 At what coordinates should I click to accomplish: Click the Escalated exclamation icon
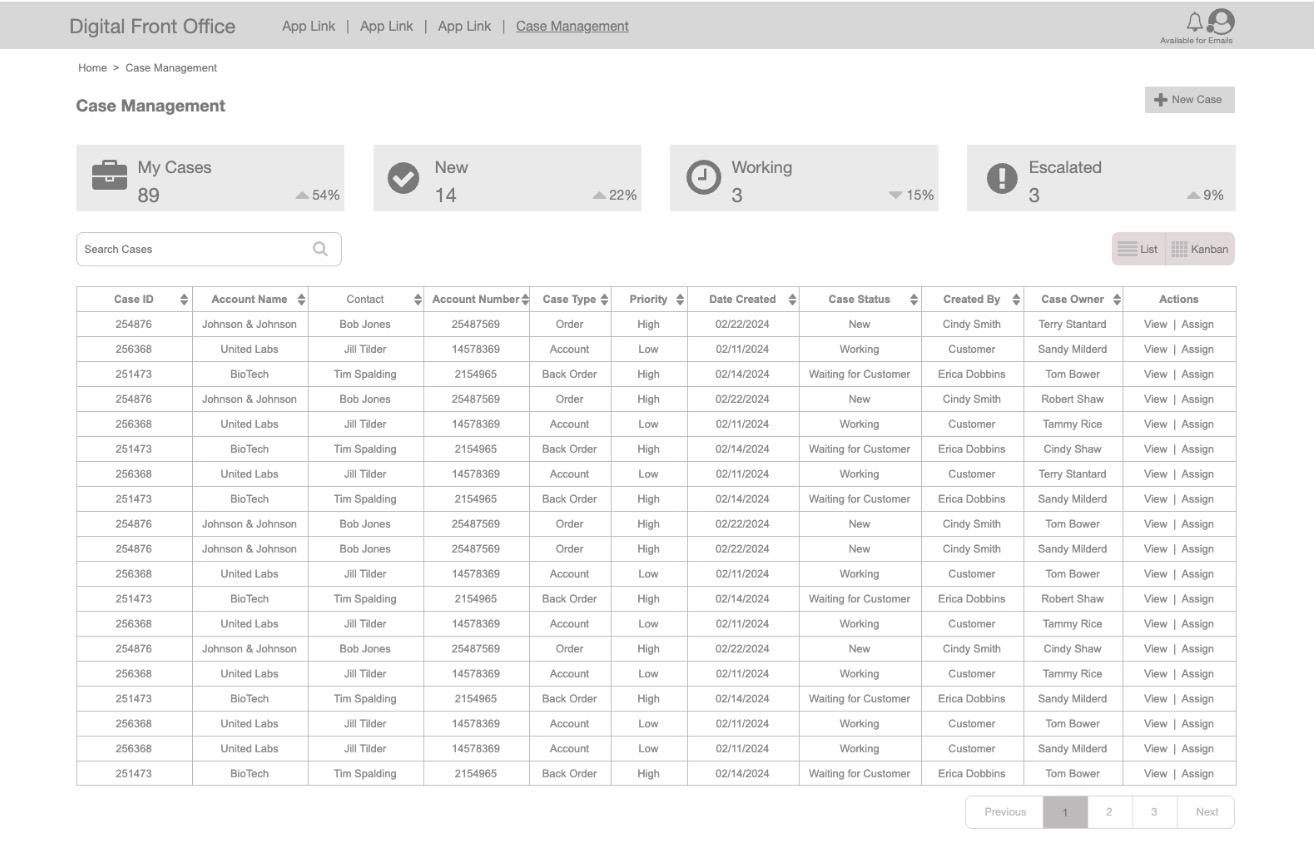[x=1001, y=177]
